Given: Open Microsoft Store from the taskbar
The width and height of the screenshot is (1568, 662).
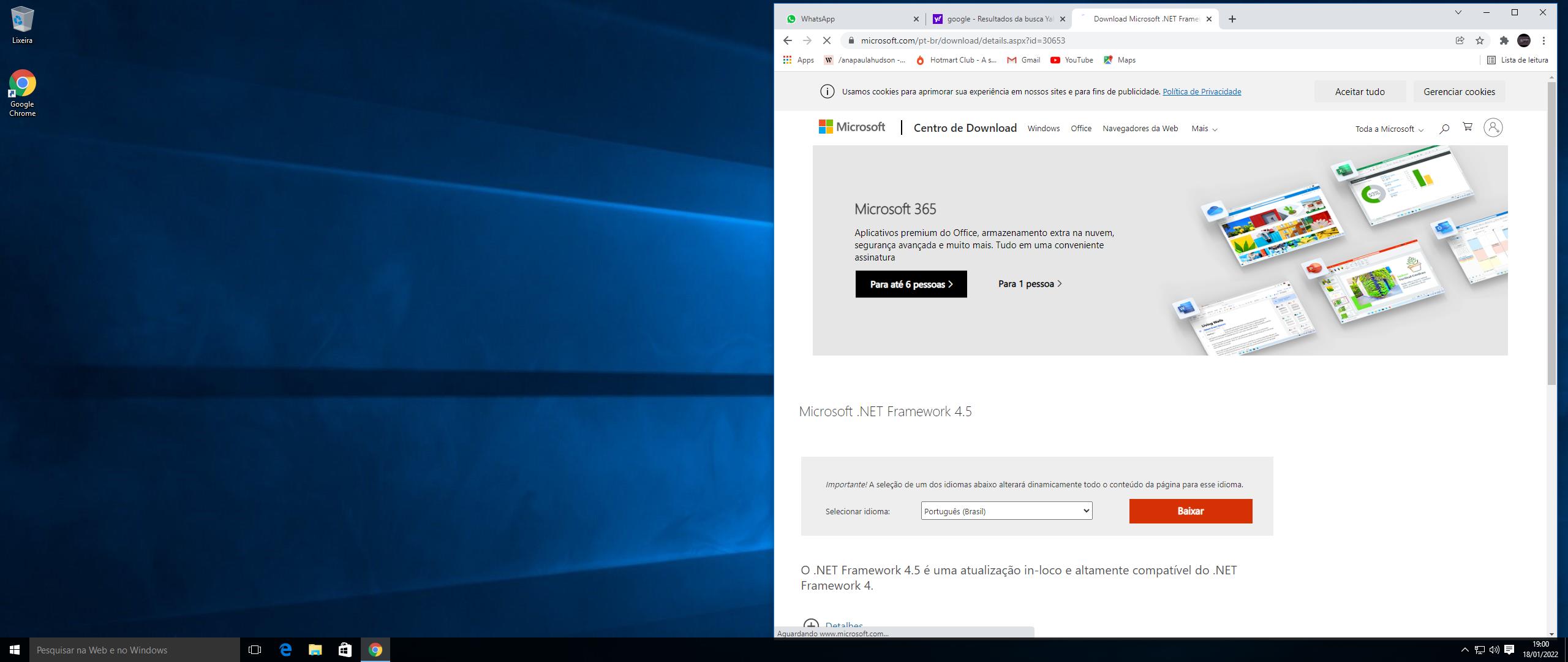Looking at the screenshot, I should coord(345,650).
